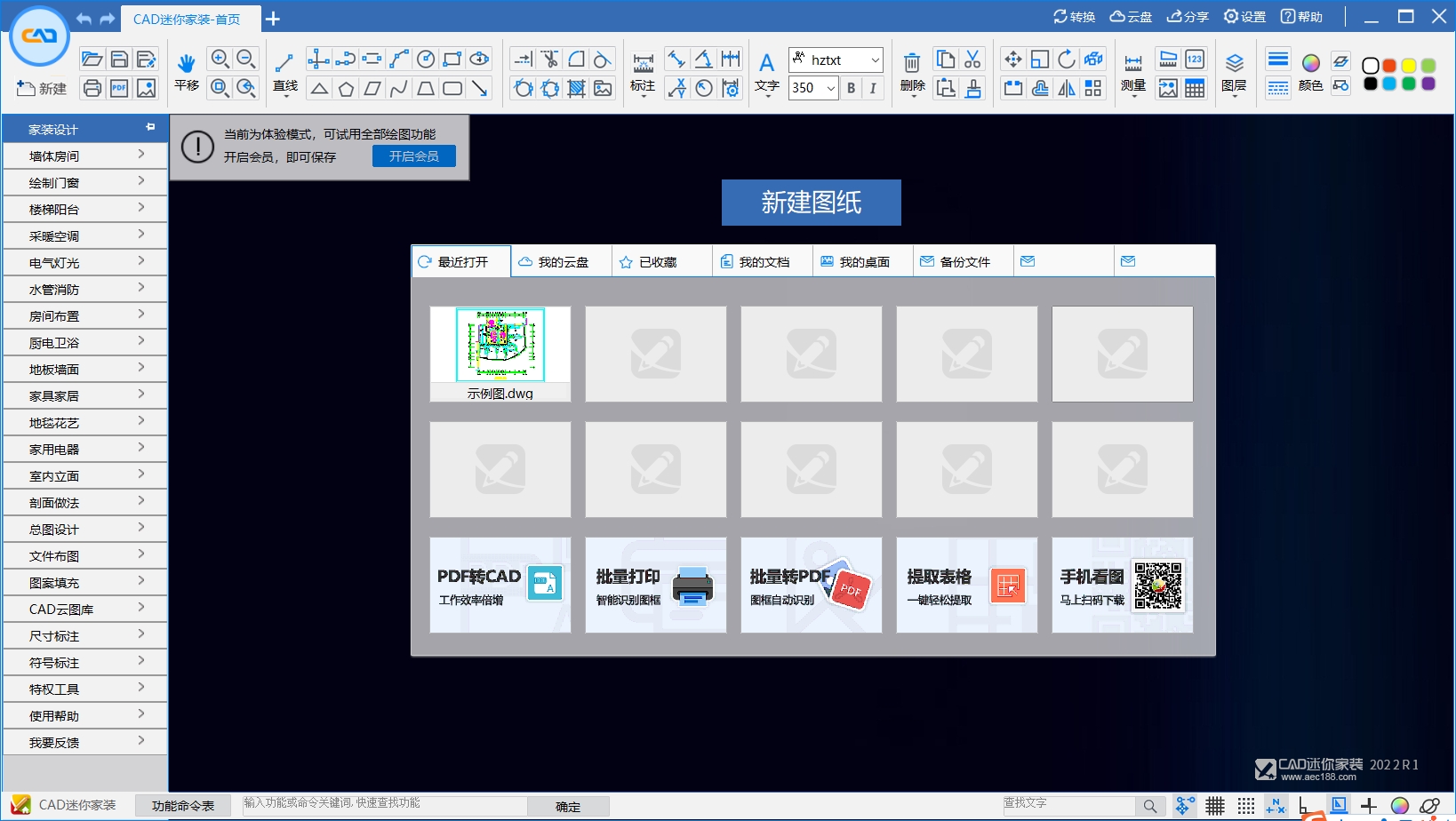Open the layers (图层) tool
The width and height of the screenshot is (1456, 821).
coord(1234,71)
